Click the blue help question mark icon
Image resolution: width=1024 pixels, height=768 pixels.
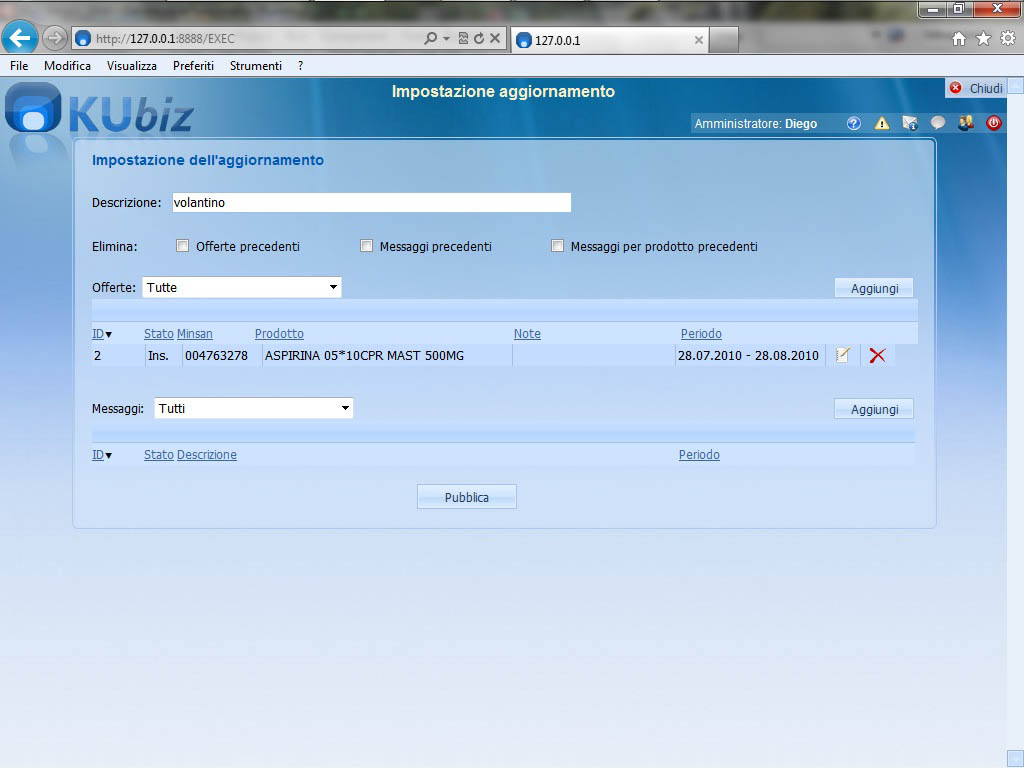[853, 124]
